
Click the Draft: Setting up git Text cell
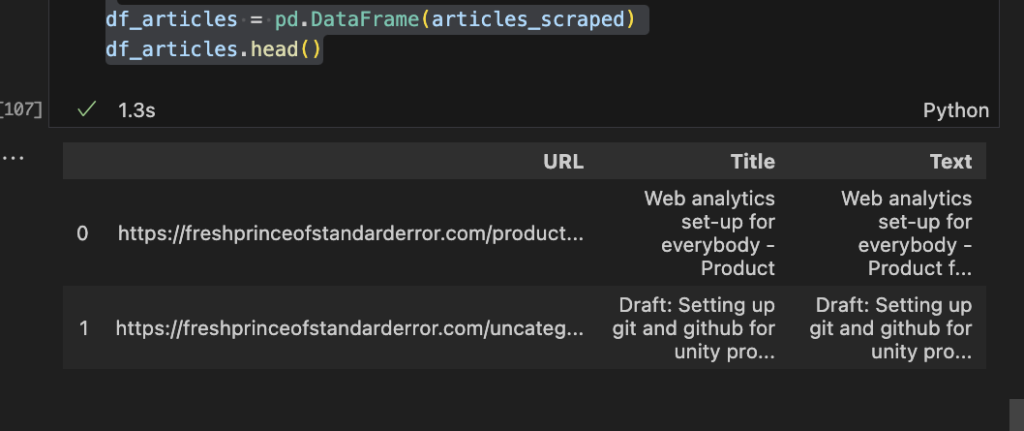coord(891,328)
